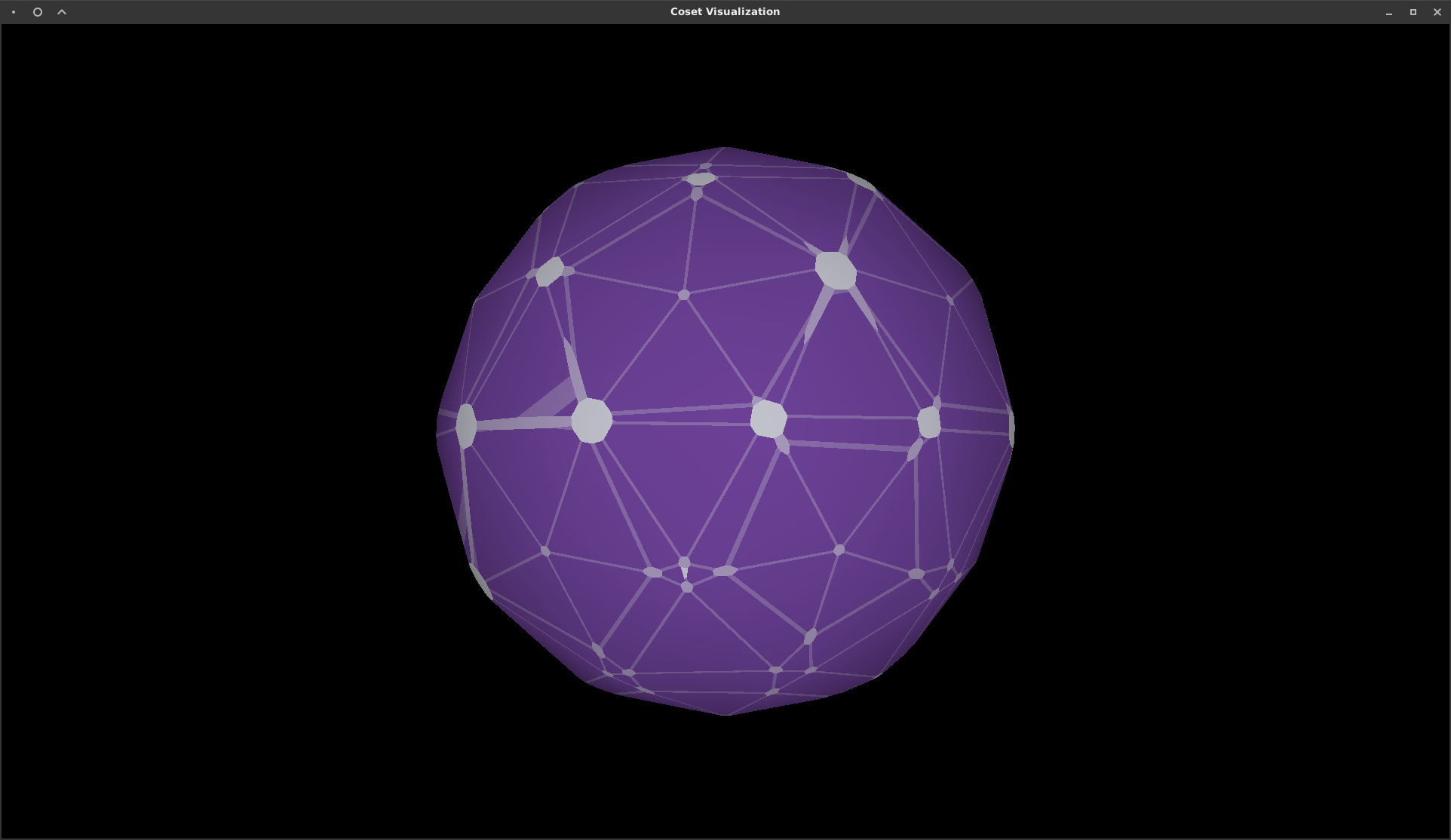The height and width of the screenshot is (840, 1451).
Task: Click the upward chevron icon in the title bar
Action: [61, 11]
